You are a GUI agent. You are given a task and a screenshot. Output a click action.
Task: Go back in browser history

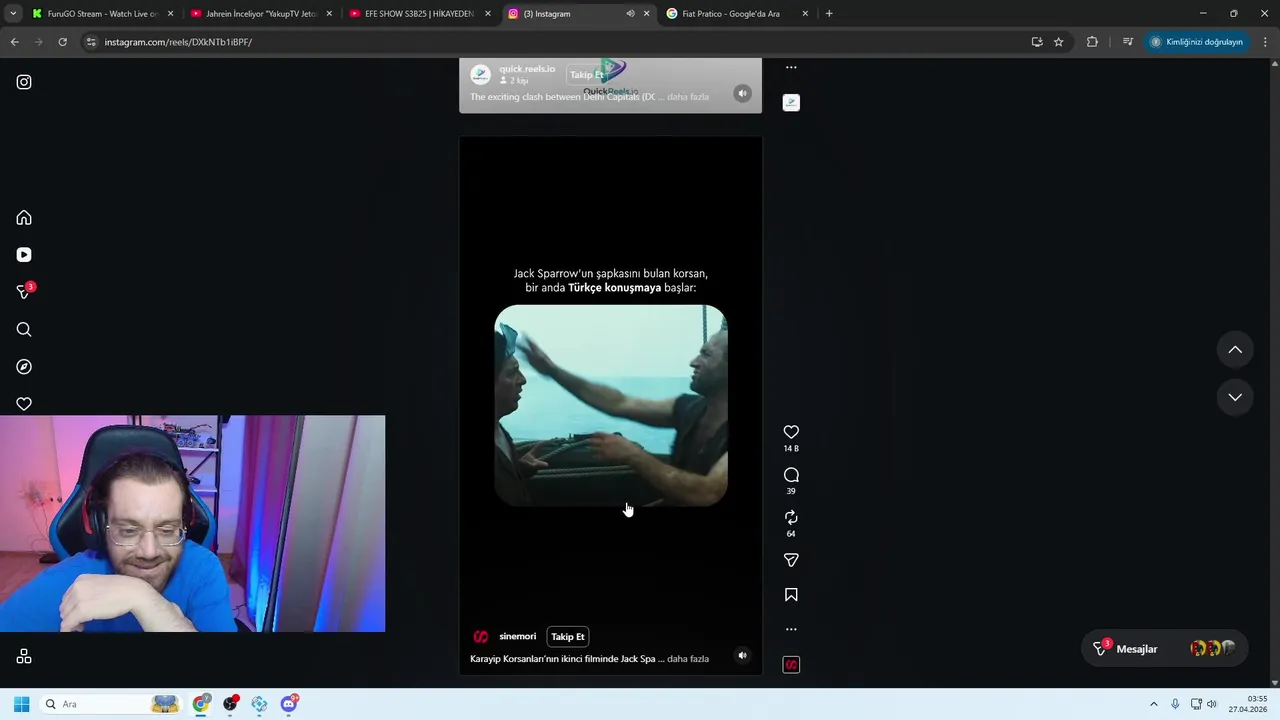[x=14, y=42]
